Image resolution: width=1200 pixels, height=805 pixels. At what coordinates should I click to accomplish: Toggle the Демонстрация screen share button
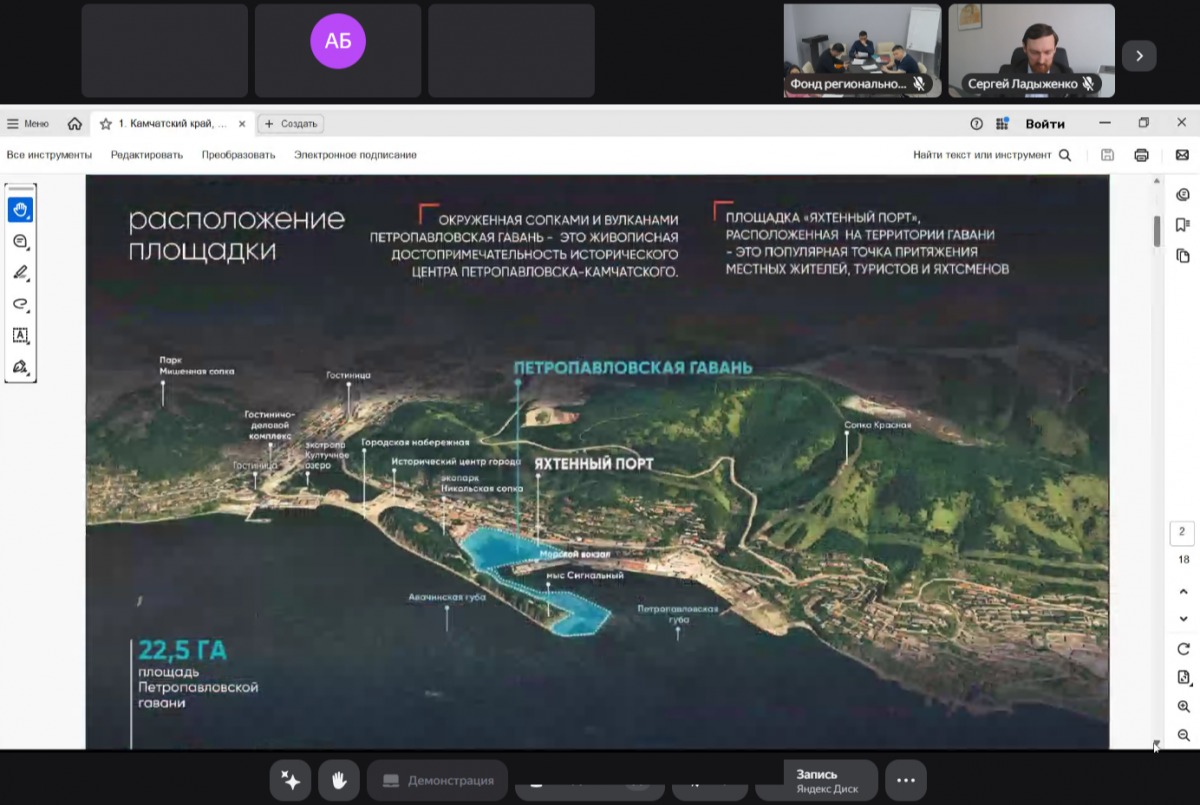pyautogui.click(x=438, y=780)
